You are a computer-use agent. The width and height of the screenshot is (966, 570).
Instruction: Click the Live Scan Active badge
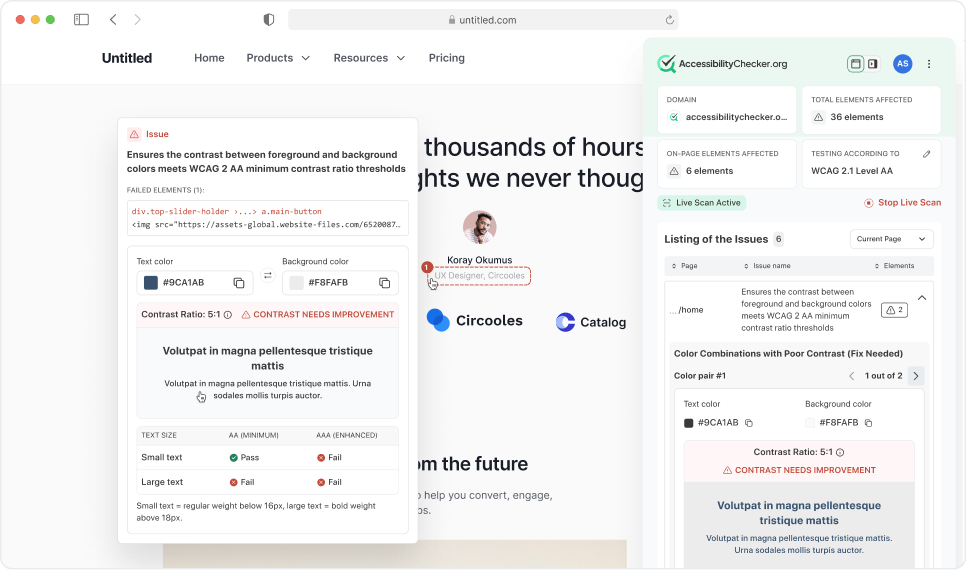[x=702, y=203]
